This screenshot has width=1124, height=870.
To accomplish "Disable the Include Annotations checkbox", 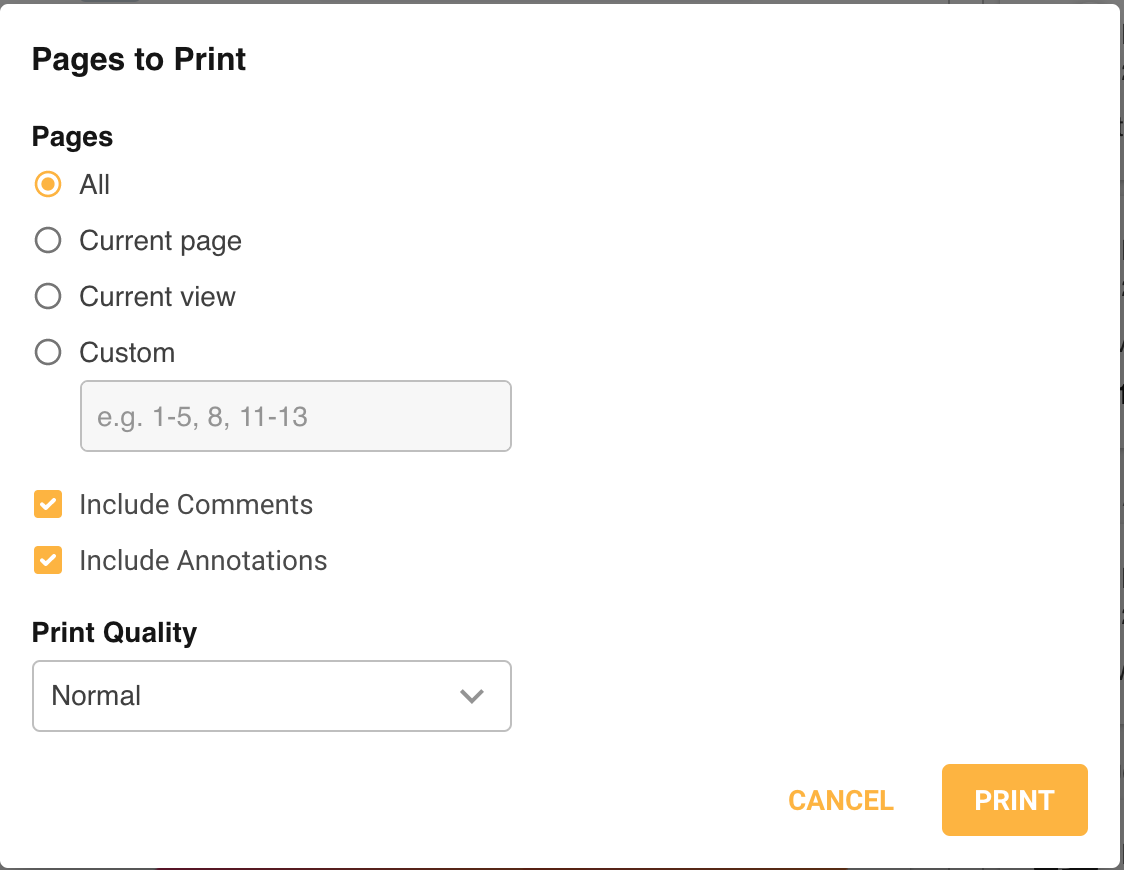I will coord(48,560).
